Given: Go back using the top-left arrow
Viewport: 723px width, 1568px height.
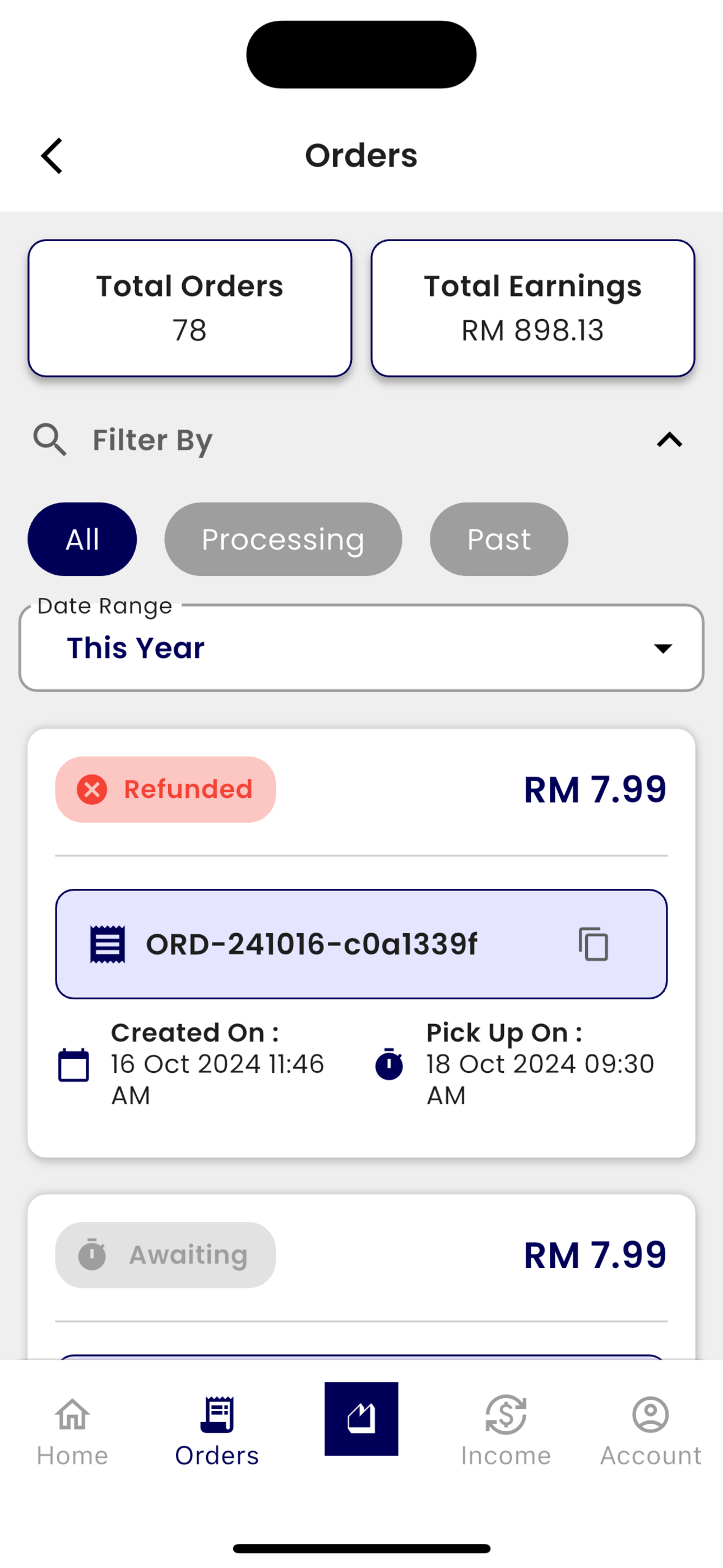Looking at the screenshot, I should click(x=52, y=156).
